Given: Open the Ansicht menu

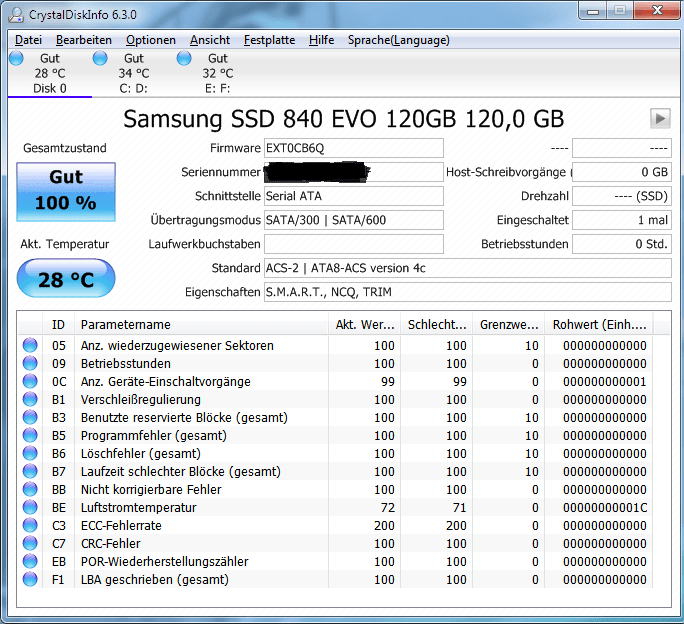Looking at the screenshot, I should (x=210, y=40).
